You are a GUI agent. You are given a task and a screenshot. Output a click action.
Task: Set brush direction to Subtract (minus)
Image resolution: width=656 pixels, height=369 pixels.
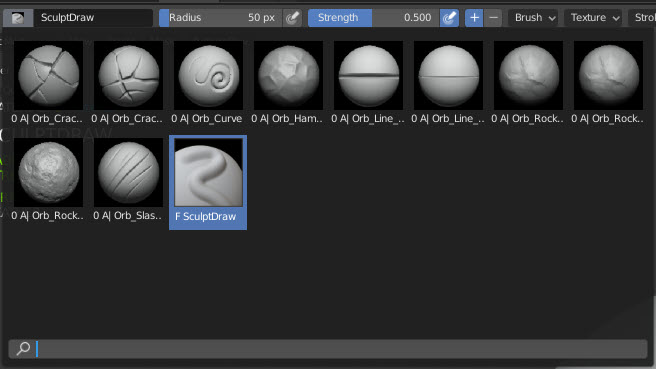pos(493,18)
